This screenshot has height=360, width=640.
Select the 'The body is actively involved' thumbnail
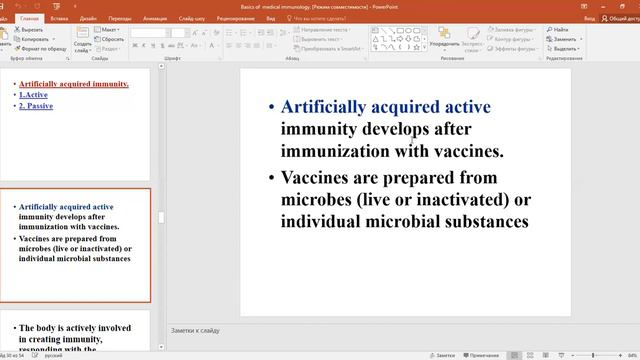tap(75, 331)
